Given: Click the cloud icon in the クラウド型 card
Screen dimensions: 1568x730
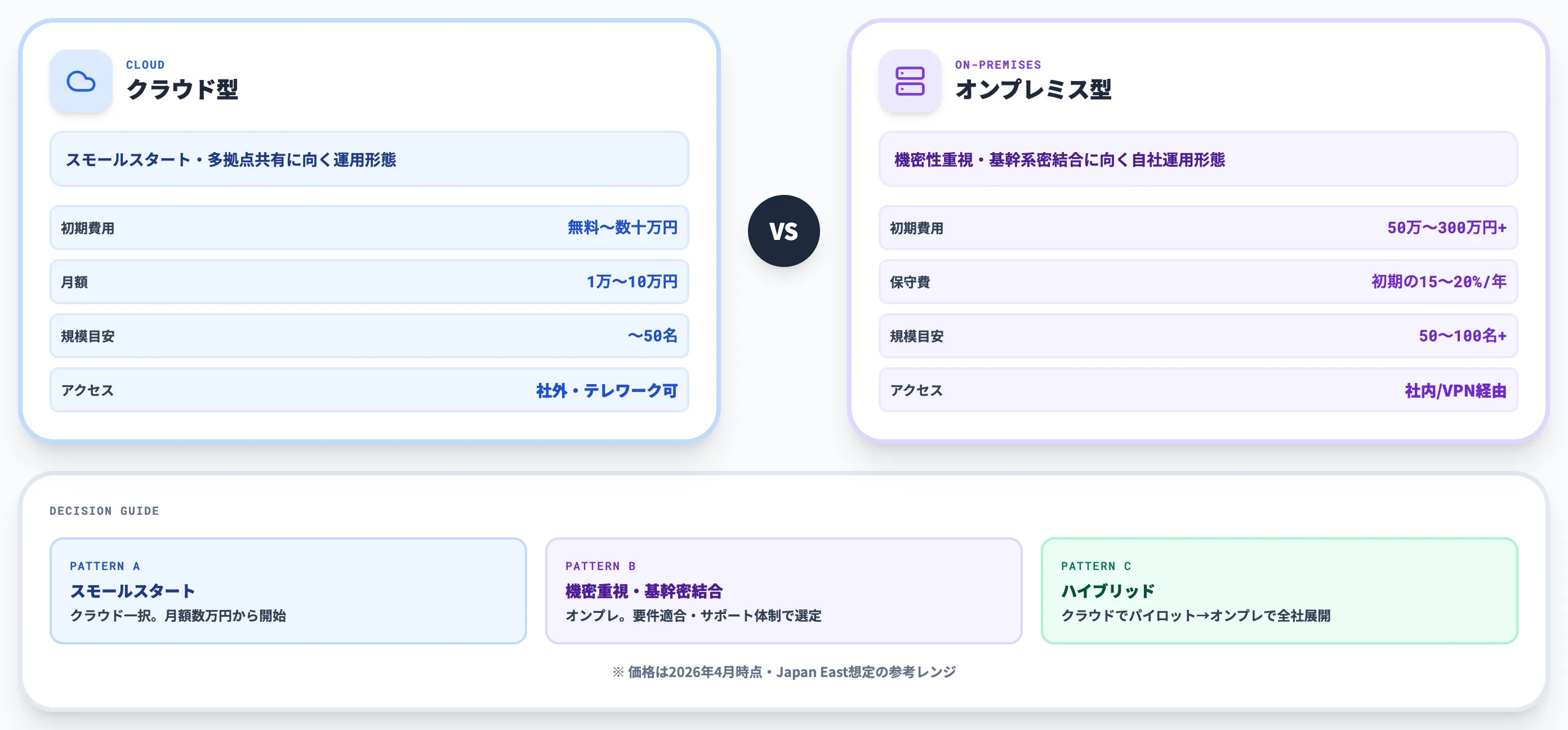Looking at the screenshot, I should 81,81.
